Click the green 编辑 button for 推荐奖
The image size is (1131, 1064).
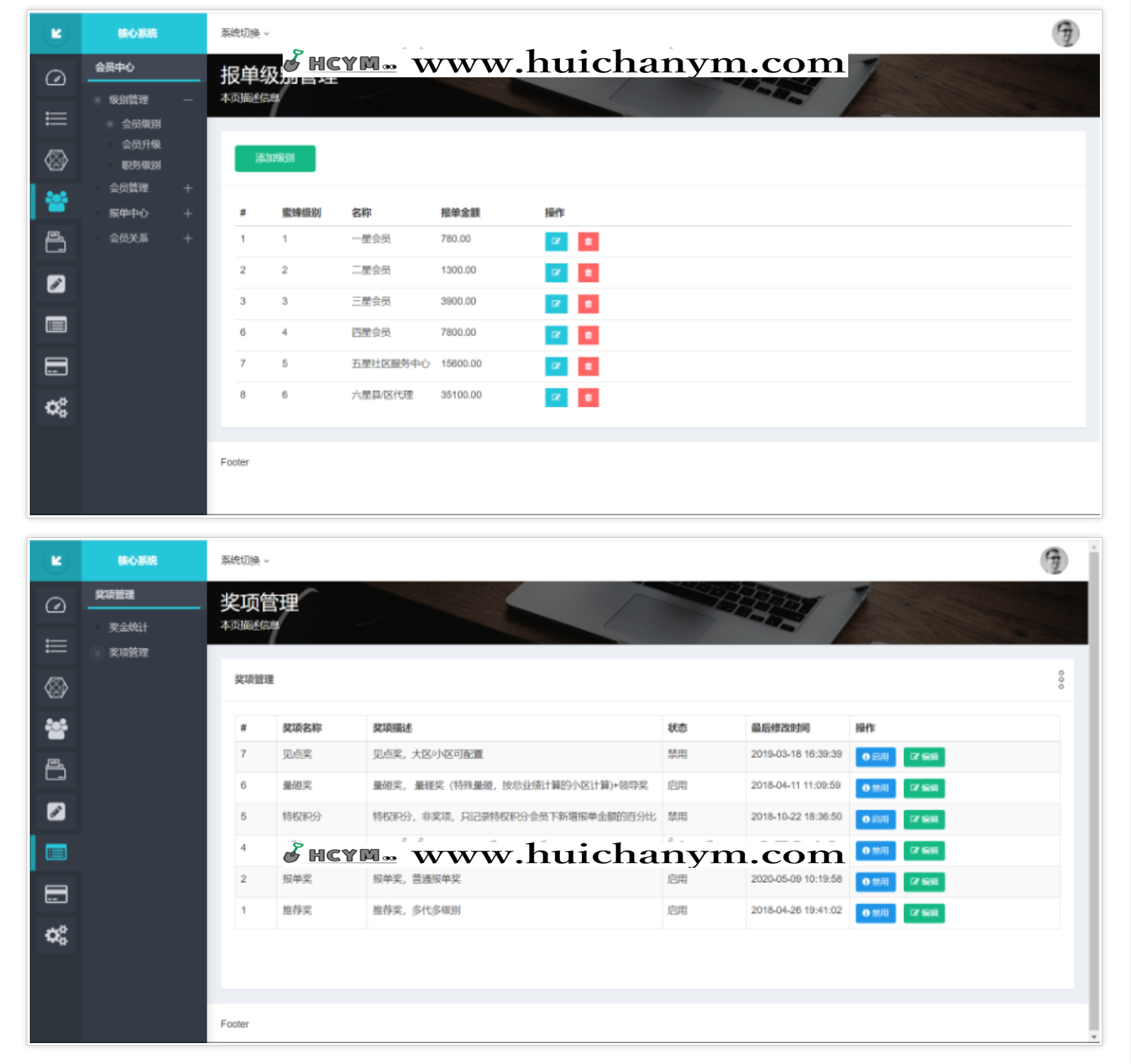click(924, 913)
